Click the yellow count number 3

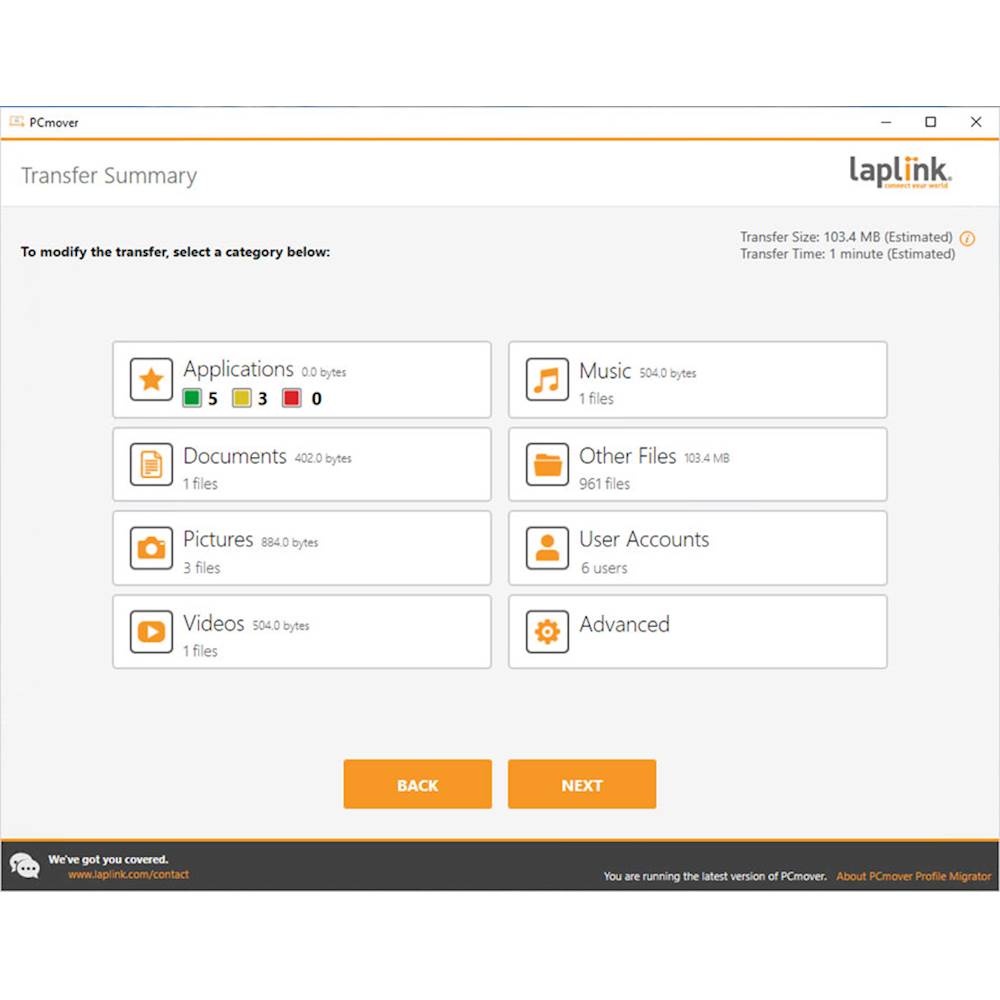click(x=262, y=399)
